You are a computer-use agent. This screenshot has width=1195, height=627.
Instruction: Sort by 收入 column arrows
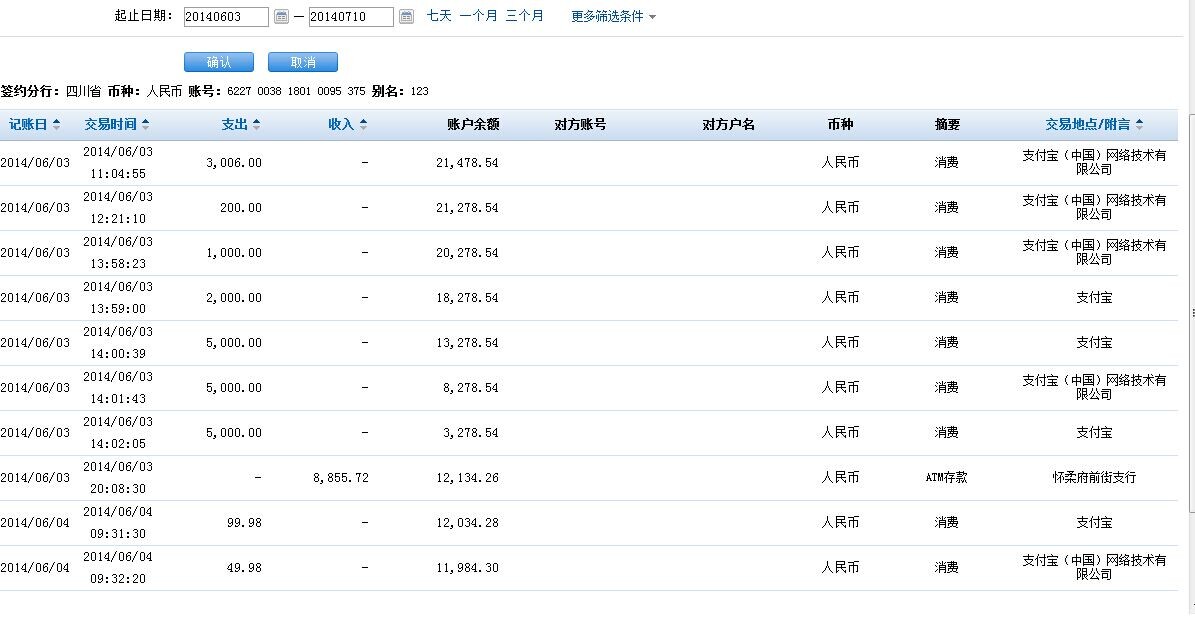click(363, 125)
